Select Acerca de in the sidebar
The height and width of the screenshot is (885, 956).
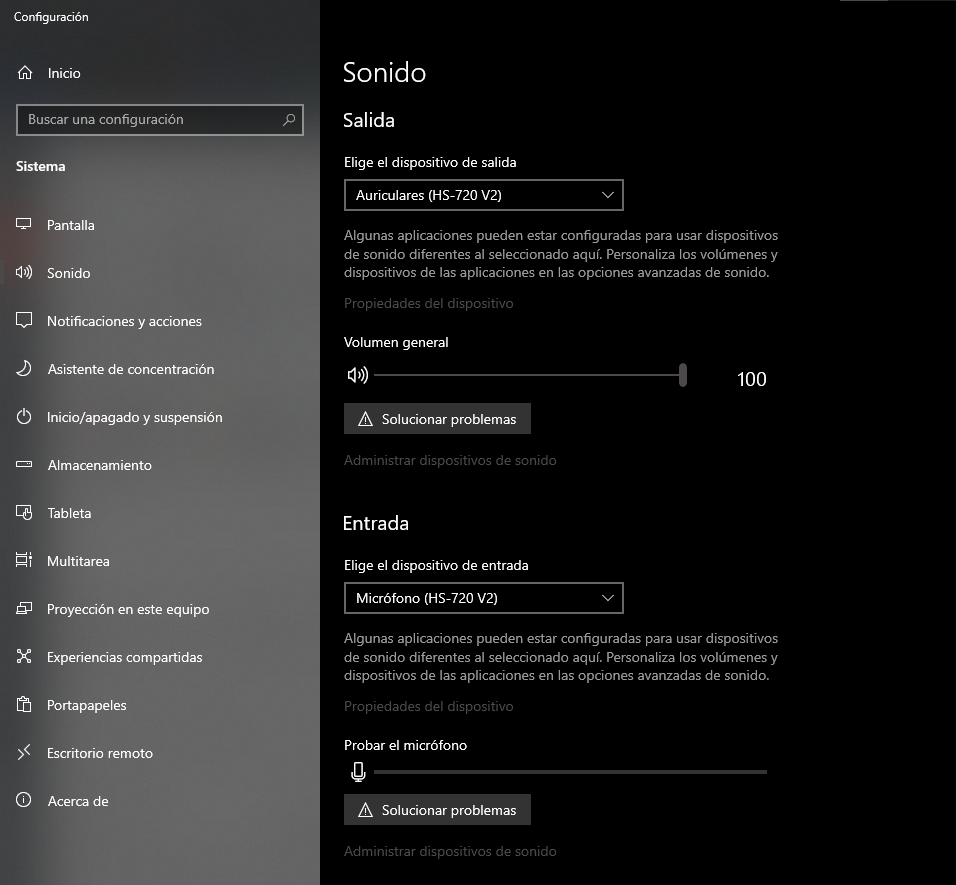[x=77, y=801]
